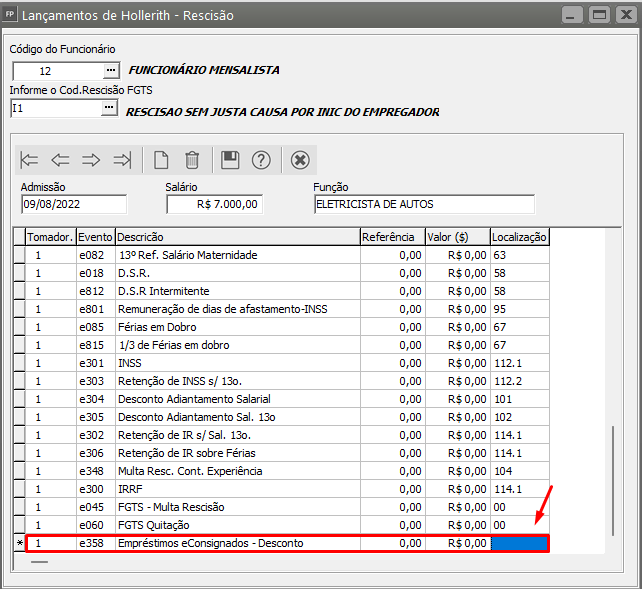Screen dimensions: 642x589
Task: Save using the floppy disk icon
Action: [230, 160]
